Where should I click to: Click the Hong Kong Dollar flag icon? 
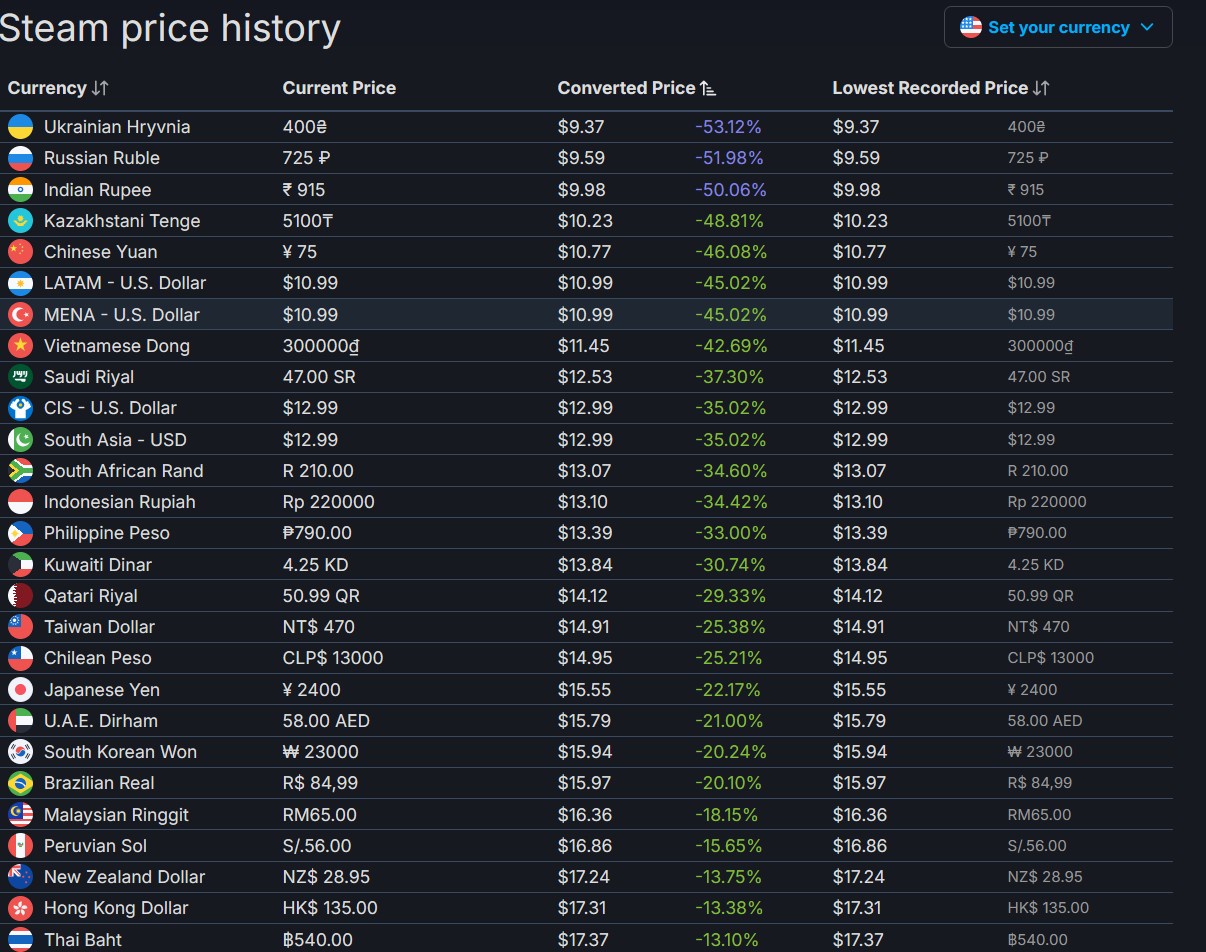[20, 908]
